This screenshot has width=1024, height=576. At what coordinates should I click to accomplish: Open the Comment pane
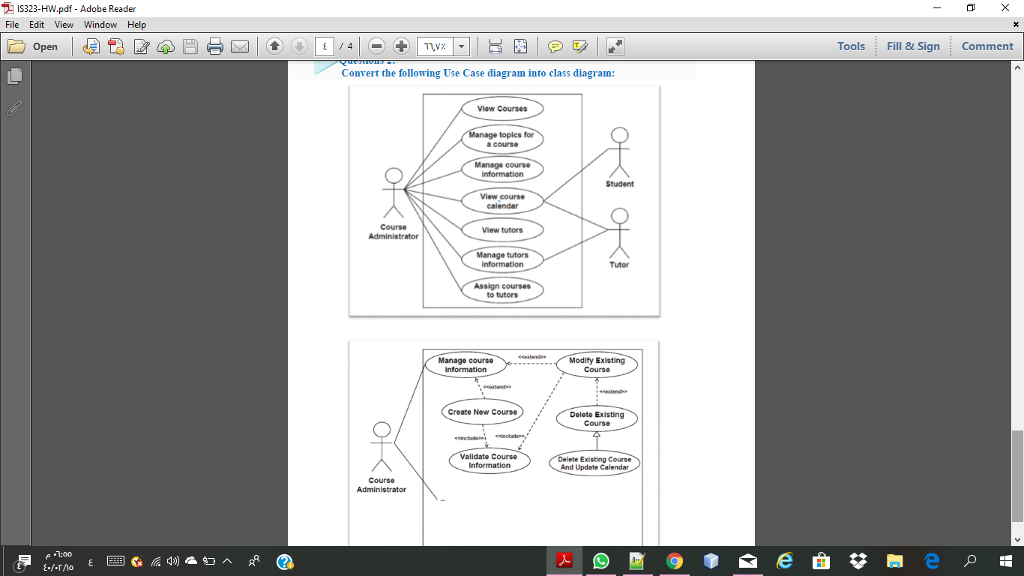987,46
